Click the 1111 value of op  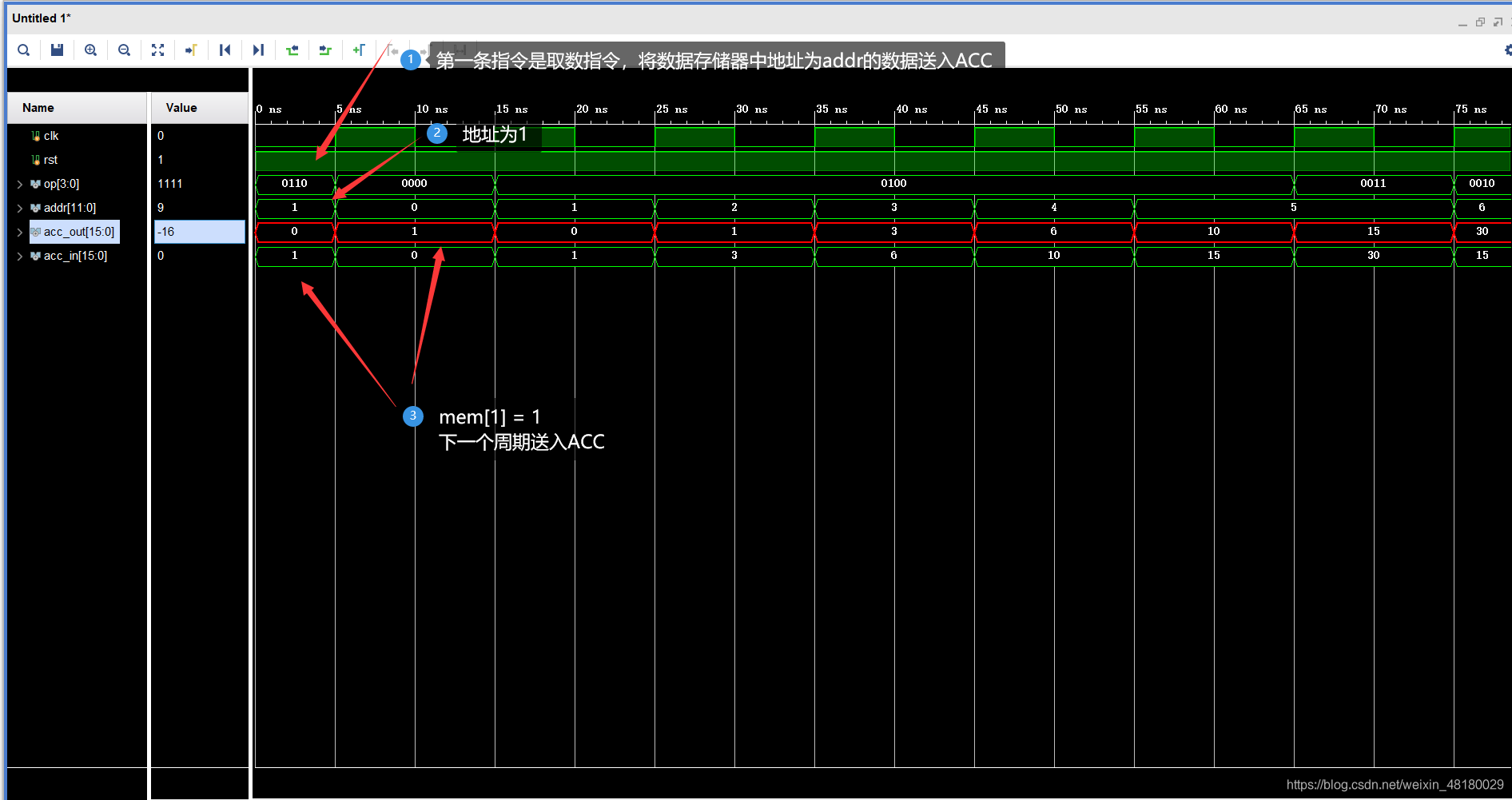click(x=169, y=184)
